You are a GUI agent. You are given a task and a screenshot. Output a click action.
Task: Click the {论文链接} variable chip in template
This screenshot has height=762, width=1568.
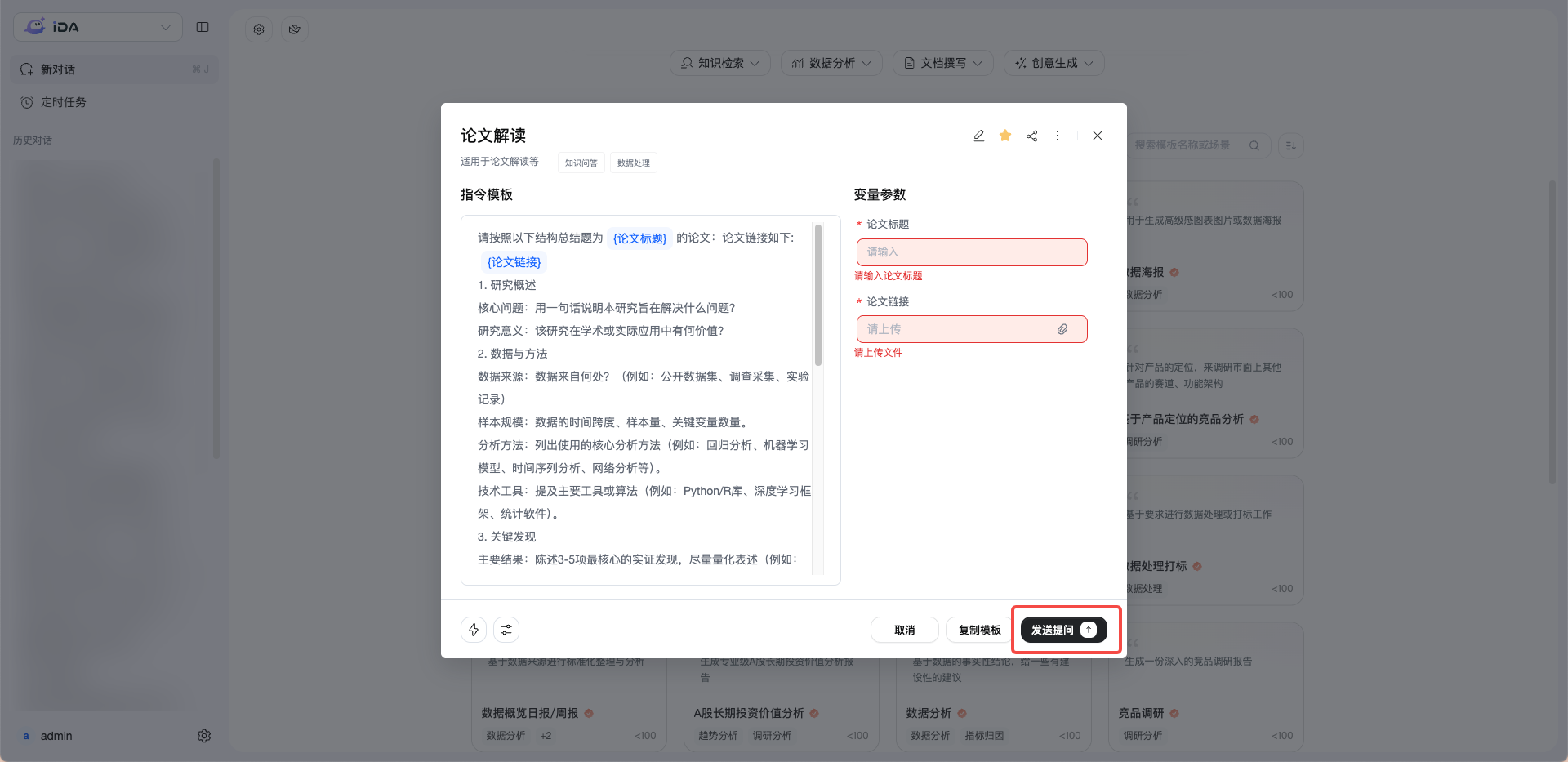pos(514,262)
